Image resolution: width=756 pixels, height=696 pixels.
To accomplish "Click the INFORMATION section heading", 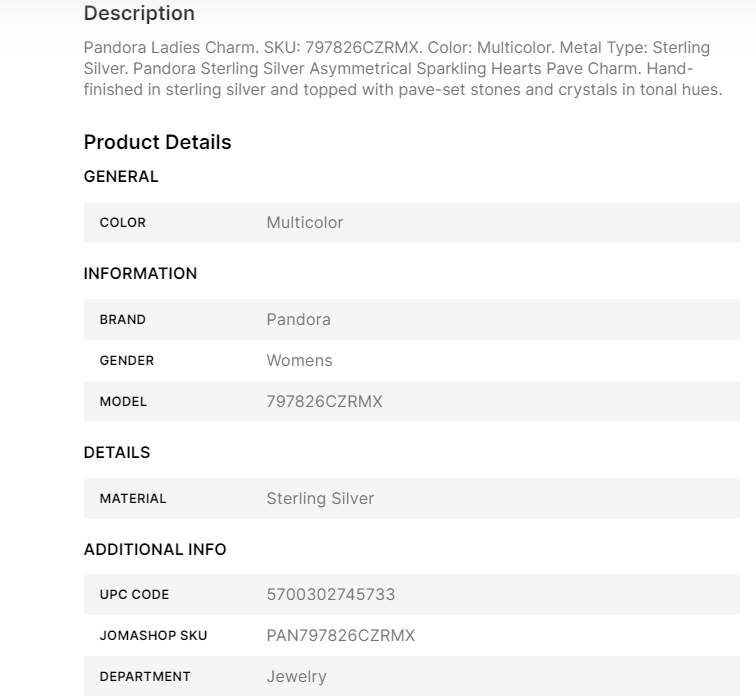I will 140,273.
